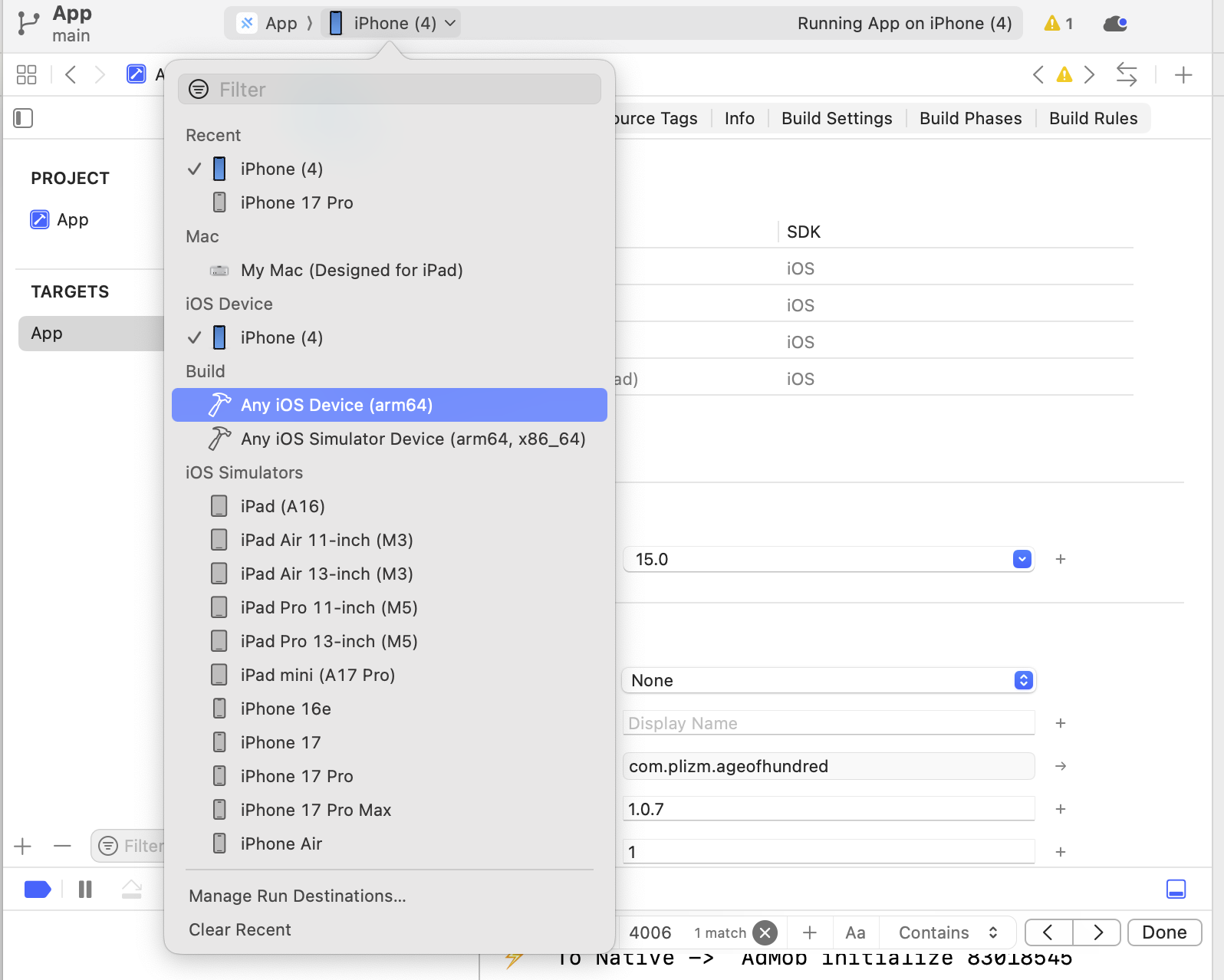Viewport: 1224px width, 980px height.
Task: Open the Xcode Cloud status icon
Action: pyautogui.click(x=1115, y=24)
